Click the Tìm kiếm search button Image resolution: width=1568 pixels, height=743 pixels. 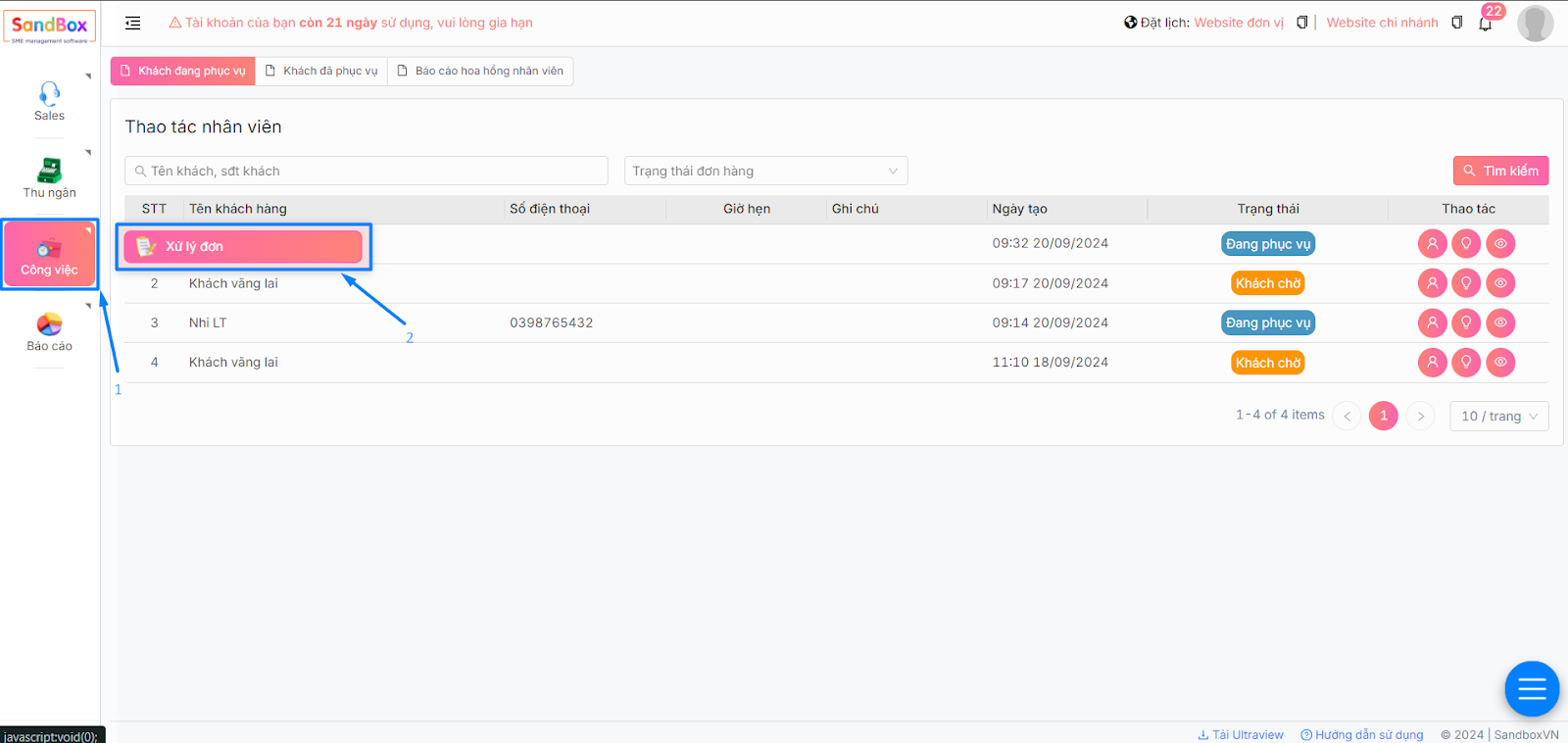[x=1500, y=171]
